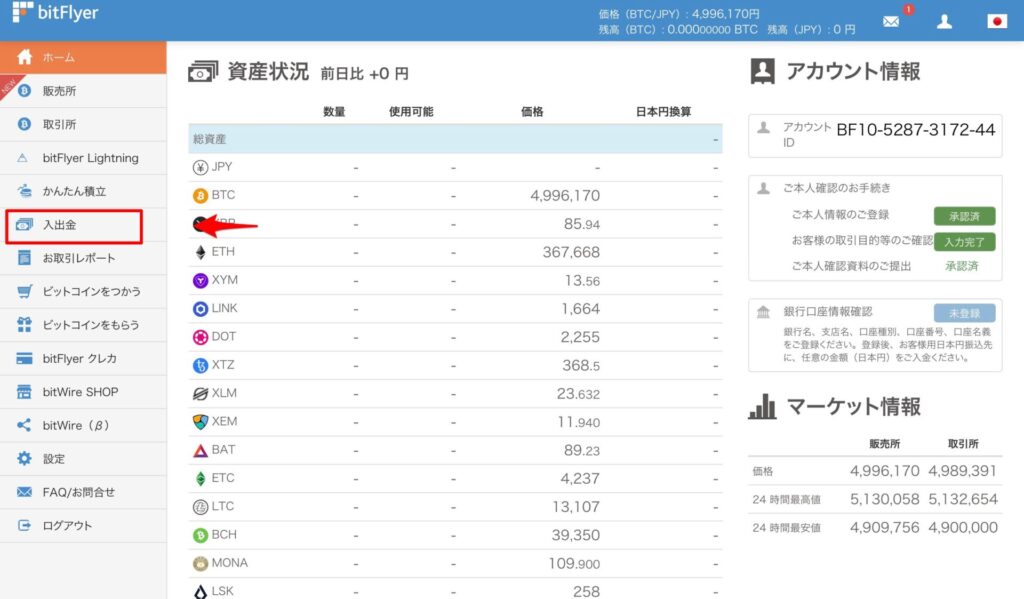Image resolution: width=1024 pixels, height=599 pixels.
Task: Open the 設定 menu label
Action: [x=54, y=459]
